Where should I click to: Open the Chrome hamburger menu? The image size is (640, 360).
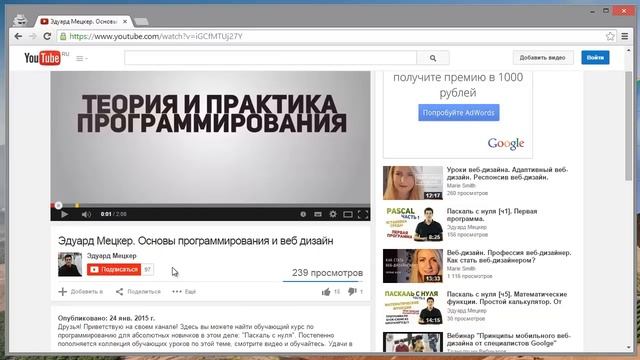[x=625, y=36]
